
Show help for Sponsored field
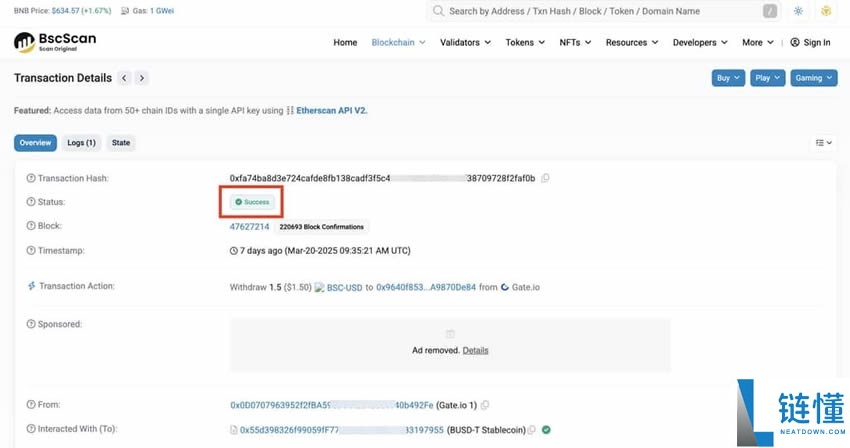[x=31, y=324]
